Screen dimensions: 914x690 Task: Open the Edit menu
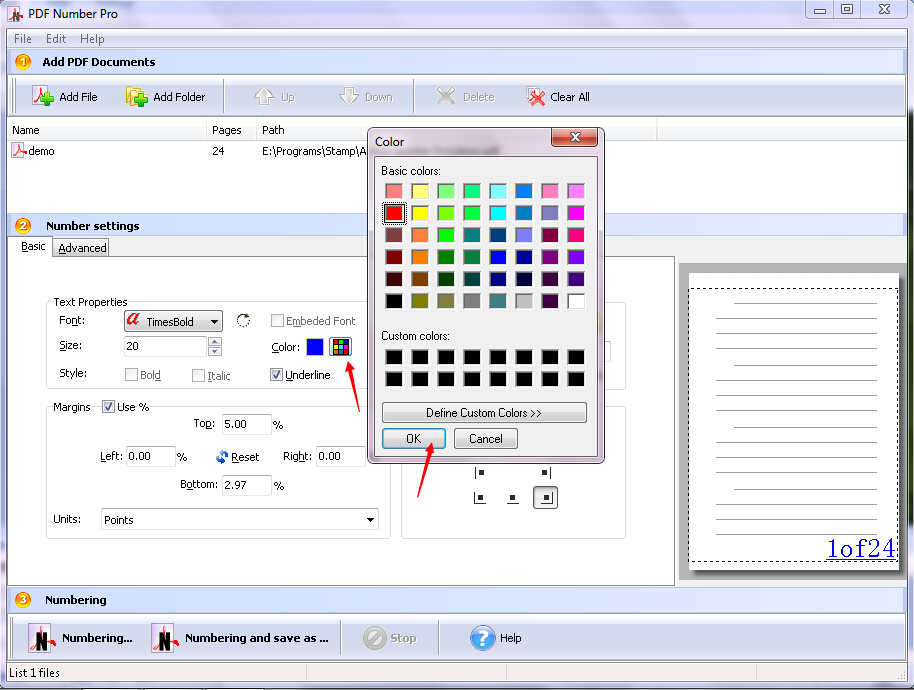coord(56,38)
